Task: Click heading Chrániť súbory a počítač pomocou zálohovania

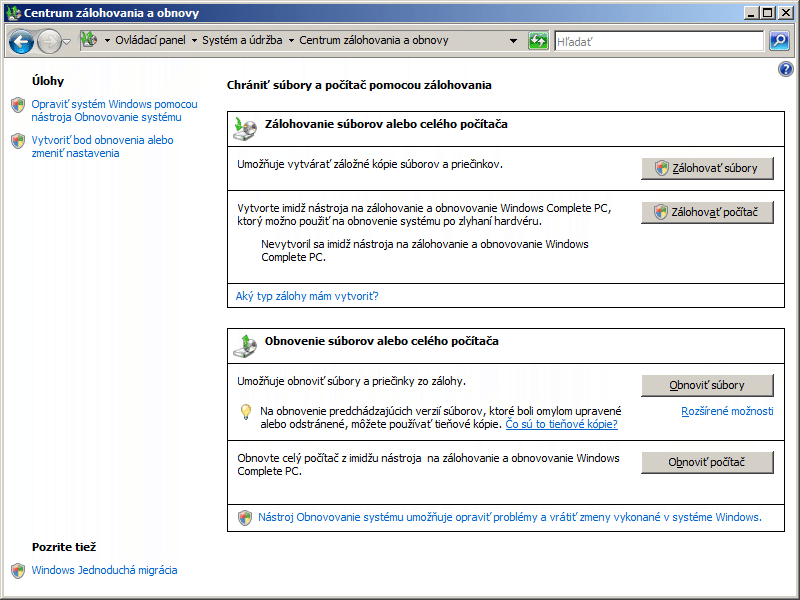Action: pos(359,85)
